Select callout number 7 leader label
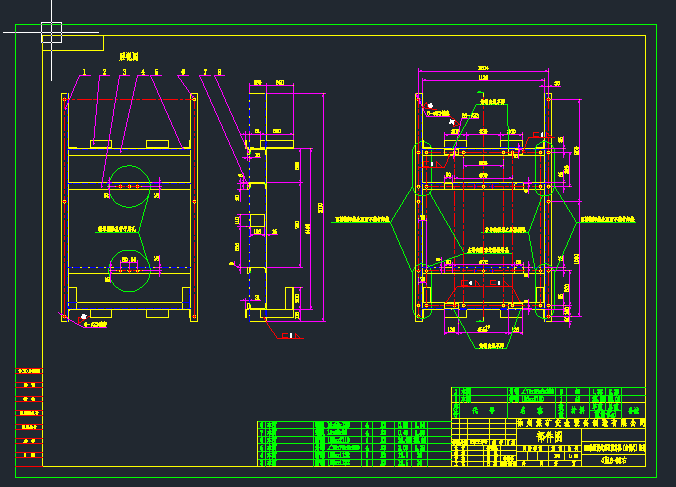The width and height of the screenshot is (676, 487). (205, 72)
